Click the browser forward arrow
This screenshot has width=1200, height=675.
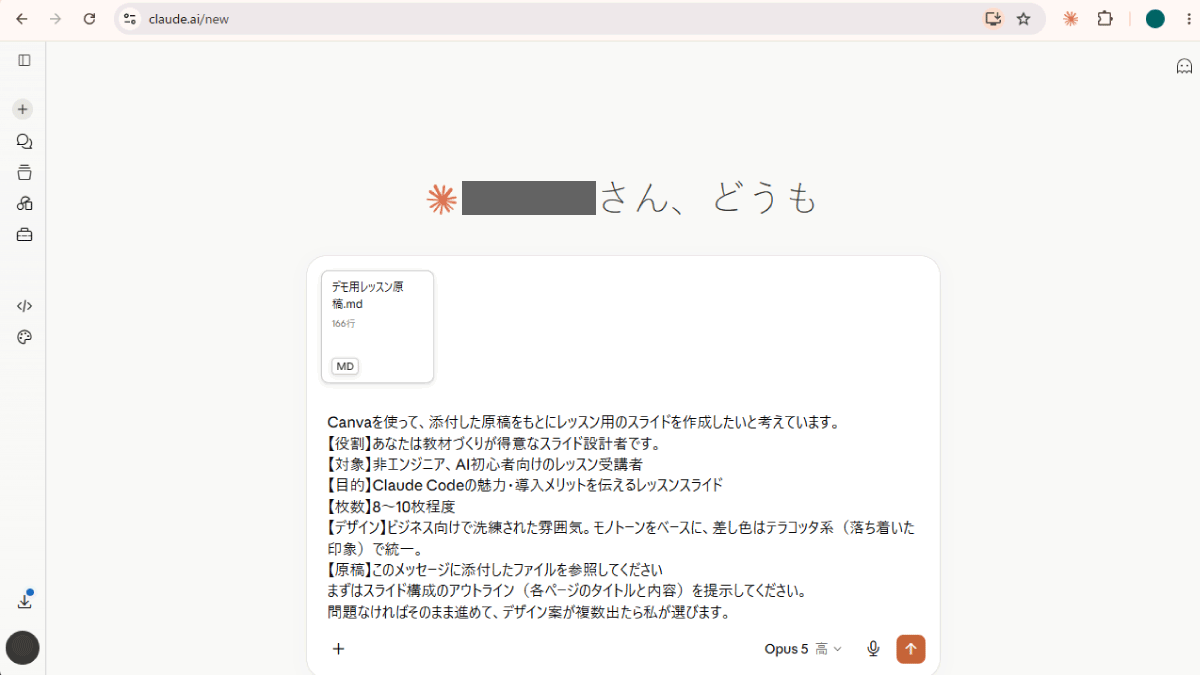[55, 18]
